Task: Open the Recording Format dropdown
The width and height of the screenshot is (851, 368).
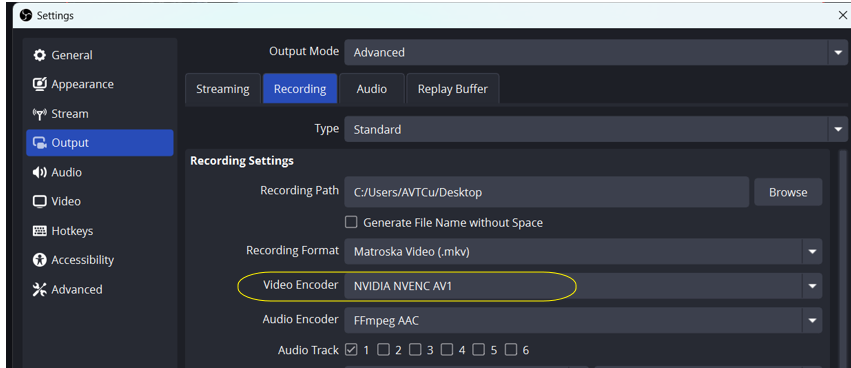Action: (x=583, y=251)
